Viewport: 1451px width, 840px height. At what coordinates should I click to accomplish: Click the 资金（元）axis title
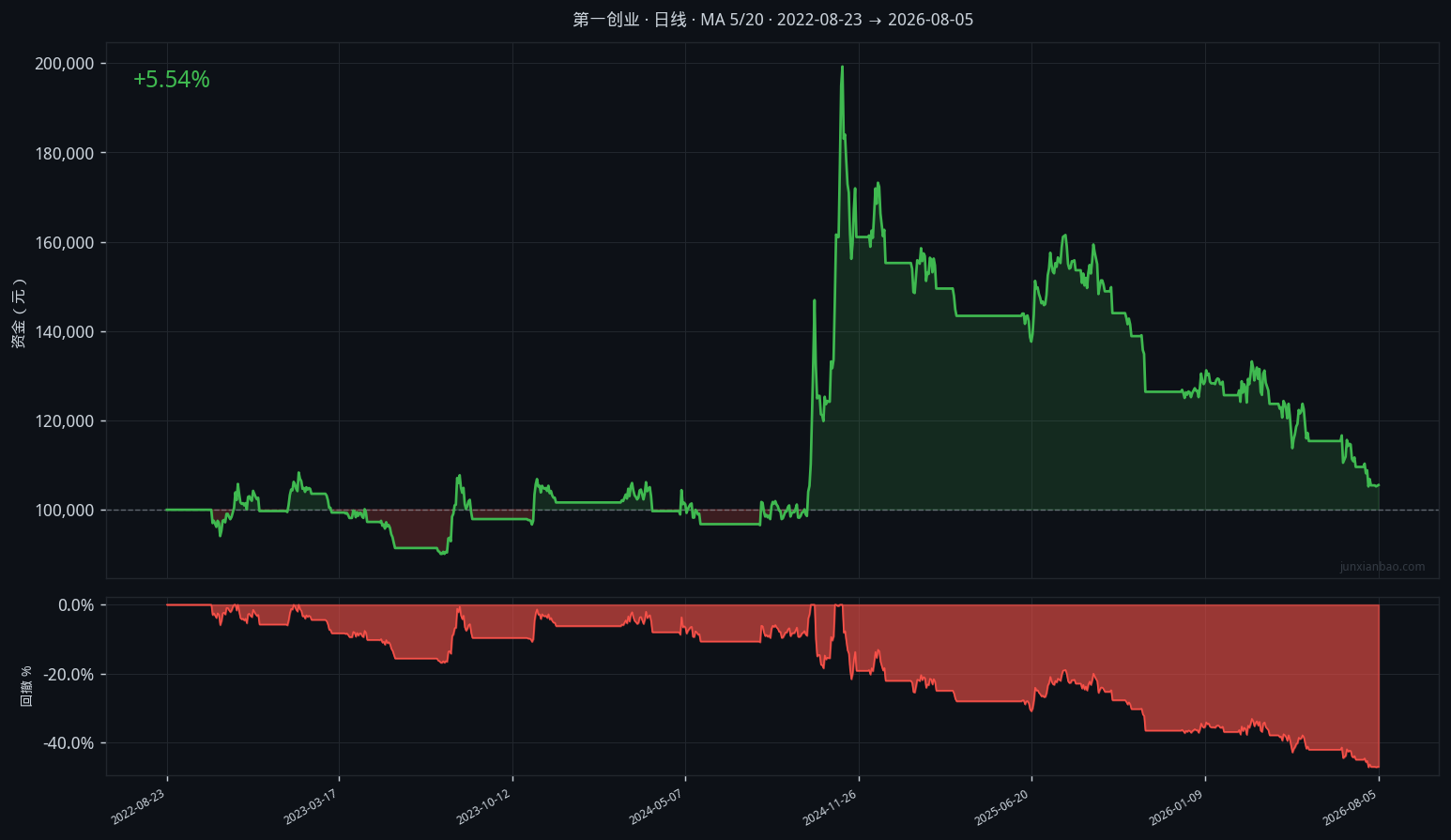[x=19, y=313]
